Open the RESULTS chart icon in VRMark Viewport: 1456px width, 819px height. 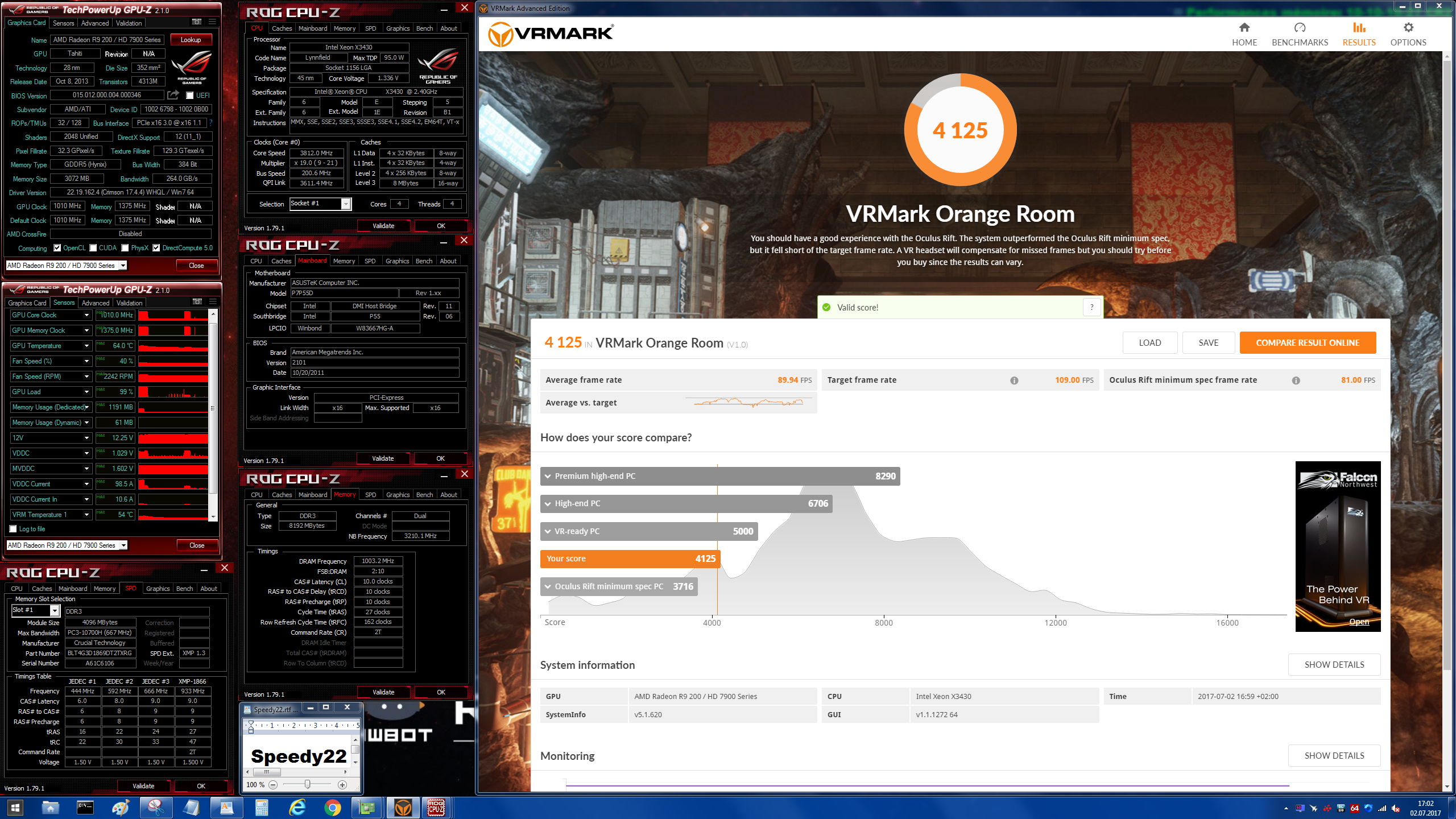[x=1359, y=27]
